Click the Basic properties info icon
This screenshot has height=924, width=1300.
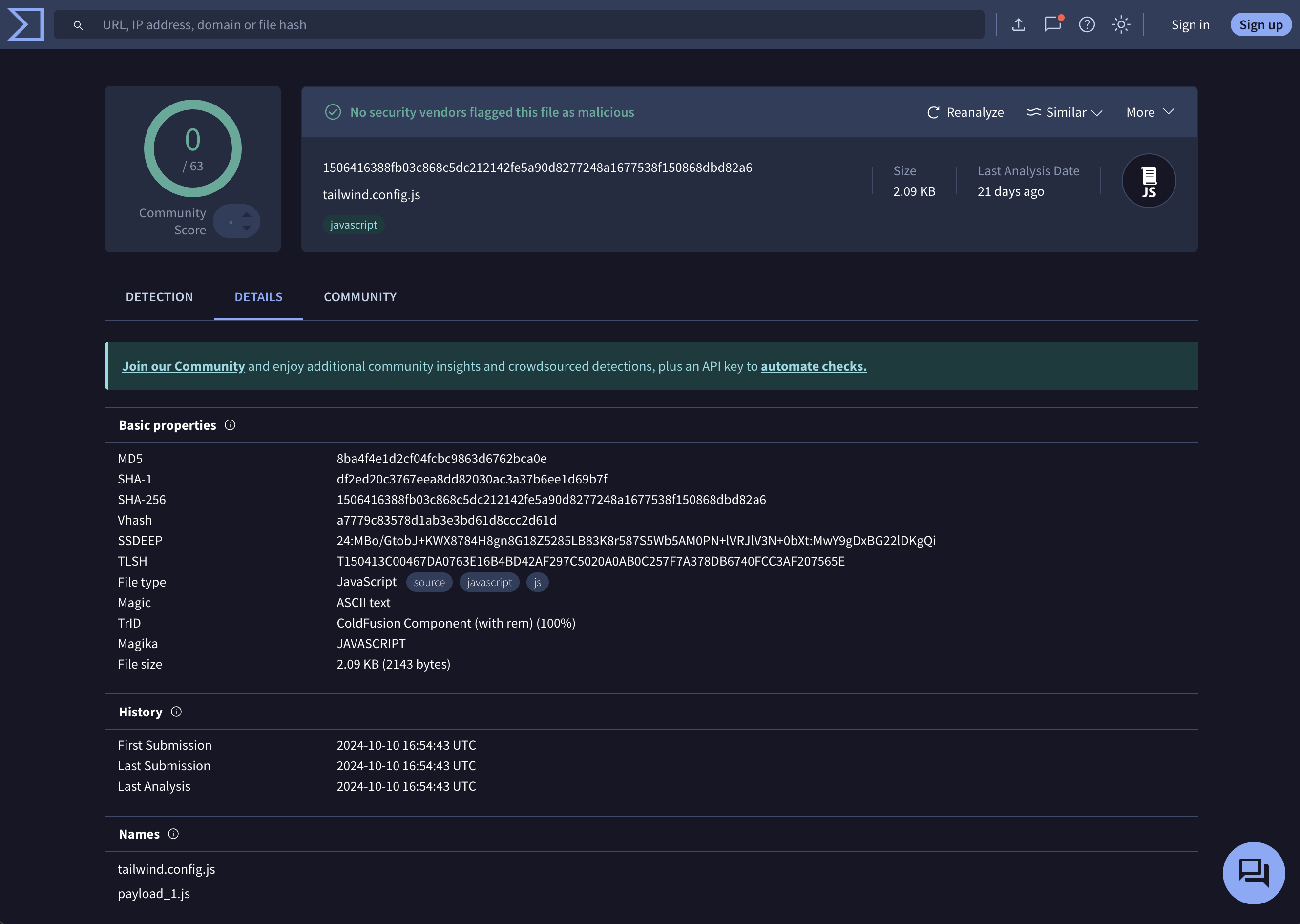pyautogui.click(x=230, y=425)
